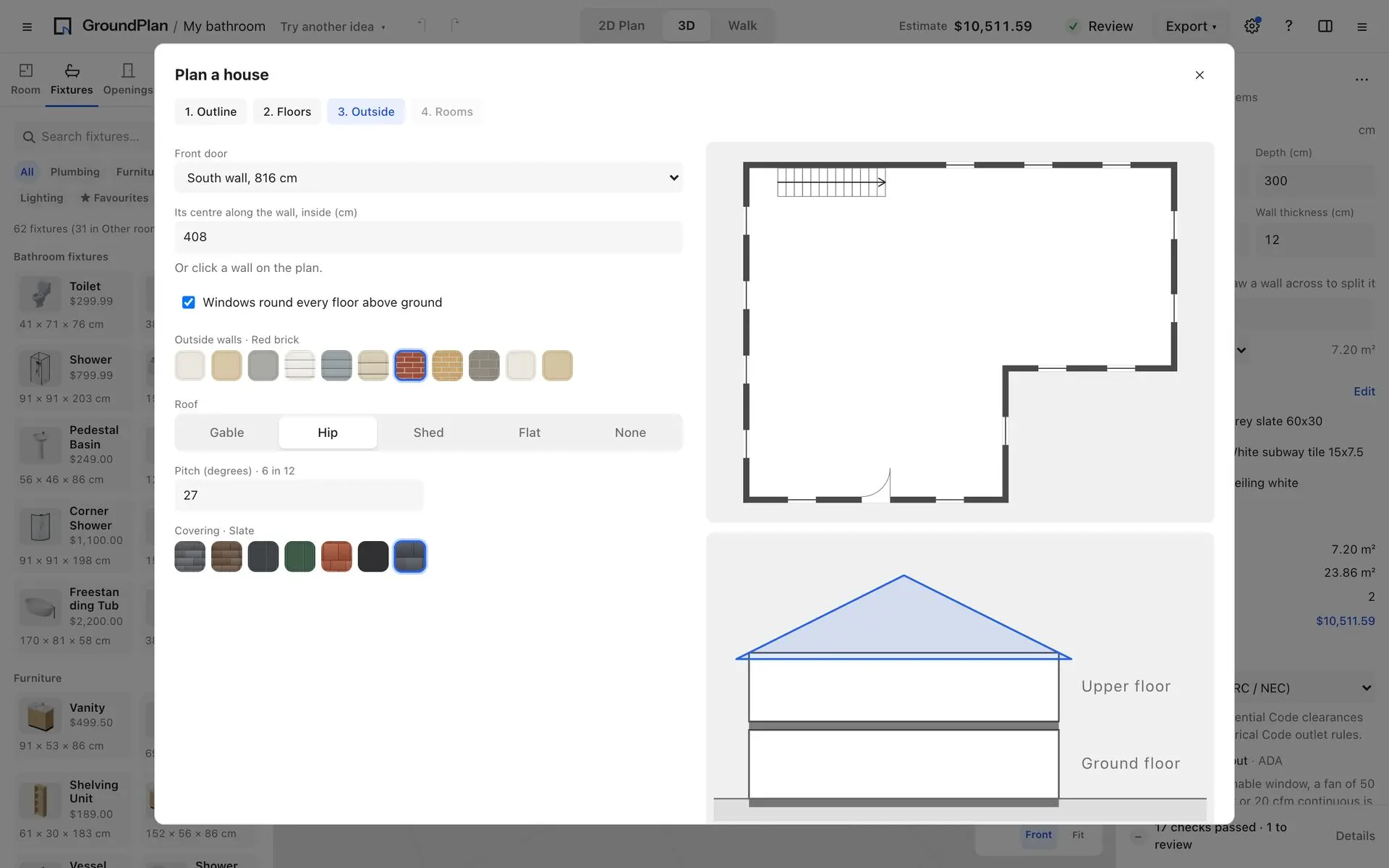Open the settings gear icon
The height and width of the screenshot is (868, 1389).
pyautogui.click(x=1252, y=26)
